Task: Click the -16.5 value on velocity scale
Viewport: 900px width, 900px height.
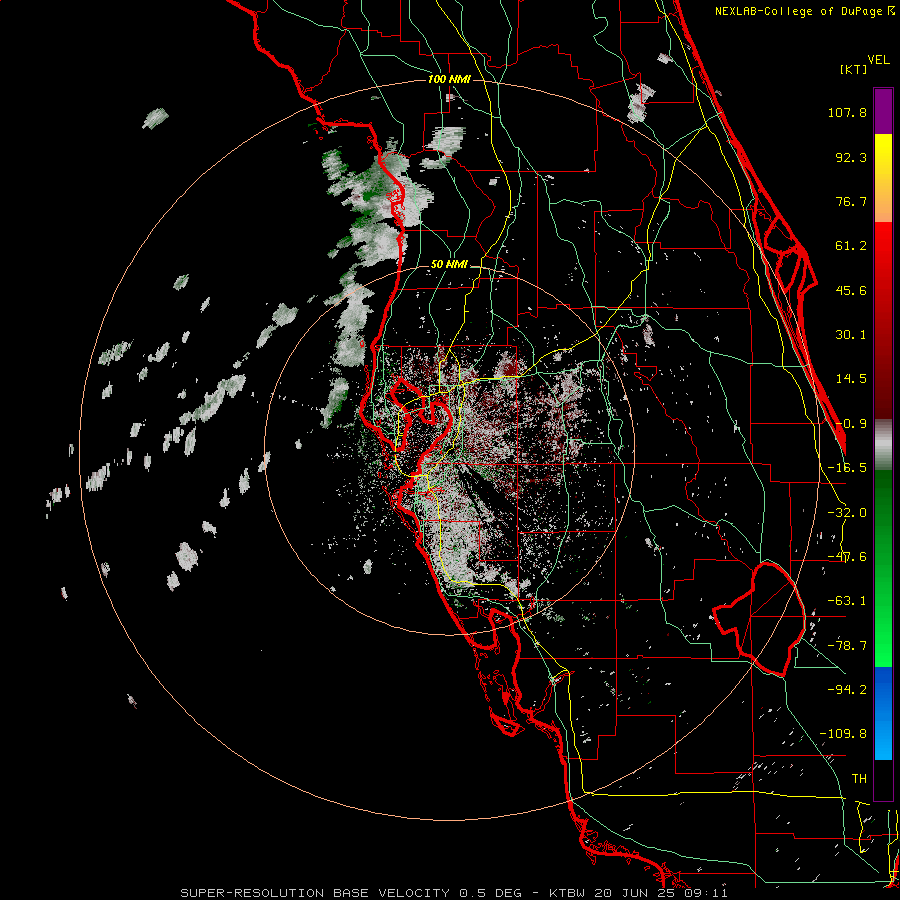Action: point(847,468)
